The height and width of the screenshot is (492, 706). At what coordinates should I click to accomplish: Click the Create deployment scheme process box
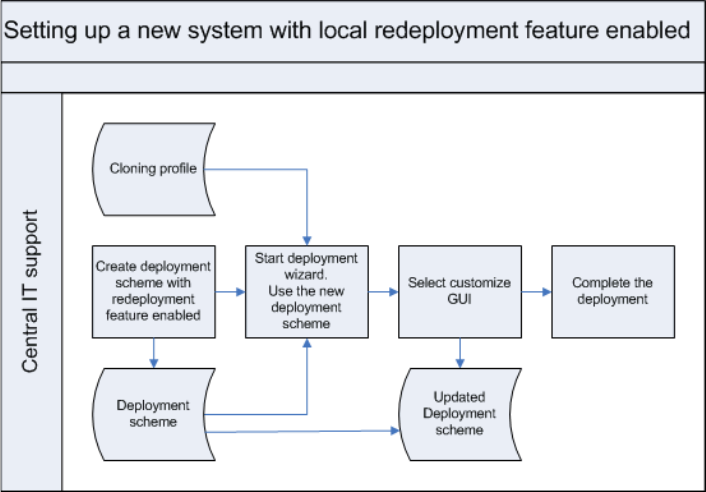153,291
